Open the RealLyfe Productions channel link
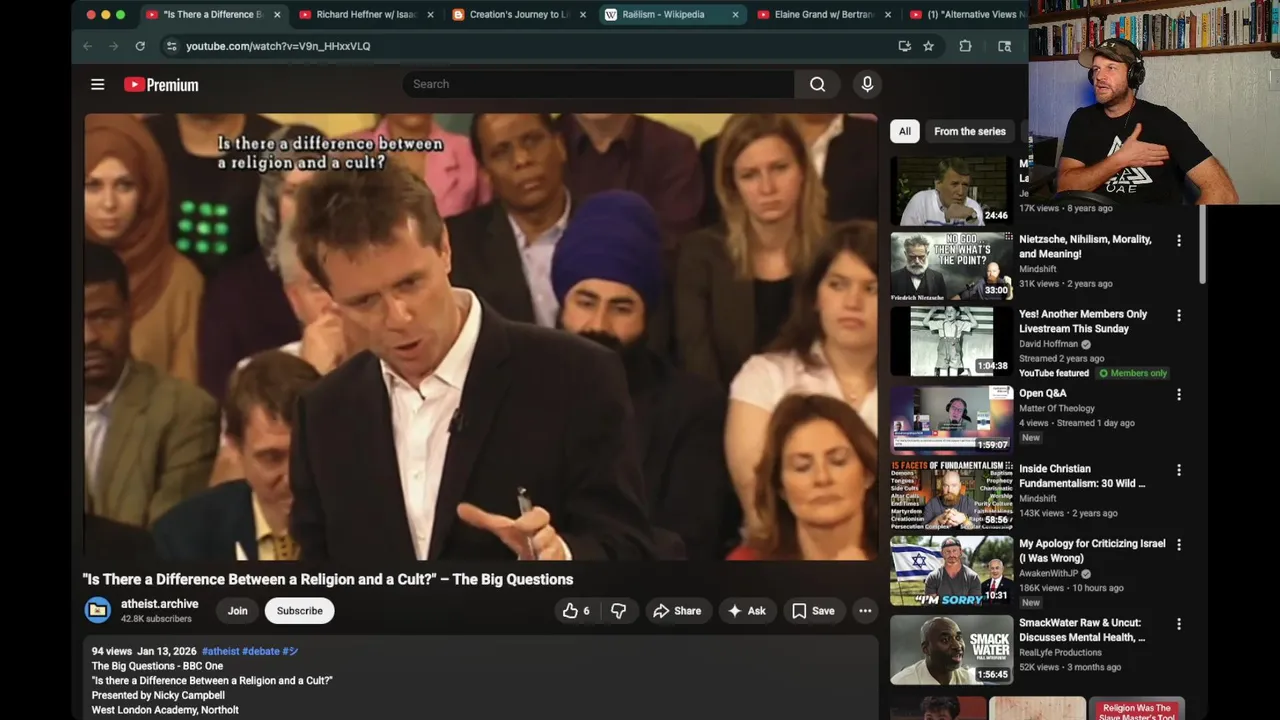1280x720 pixels. coord(1060,652)
